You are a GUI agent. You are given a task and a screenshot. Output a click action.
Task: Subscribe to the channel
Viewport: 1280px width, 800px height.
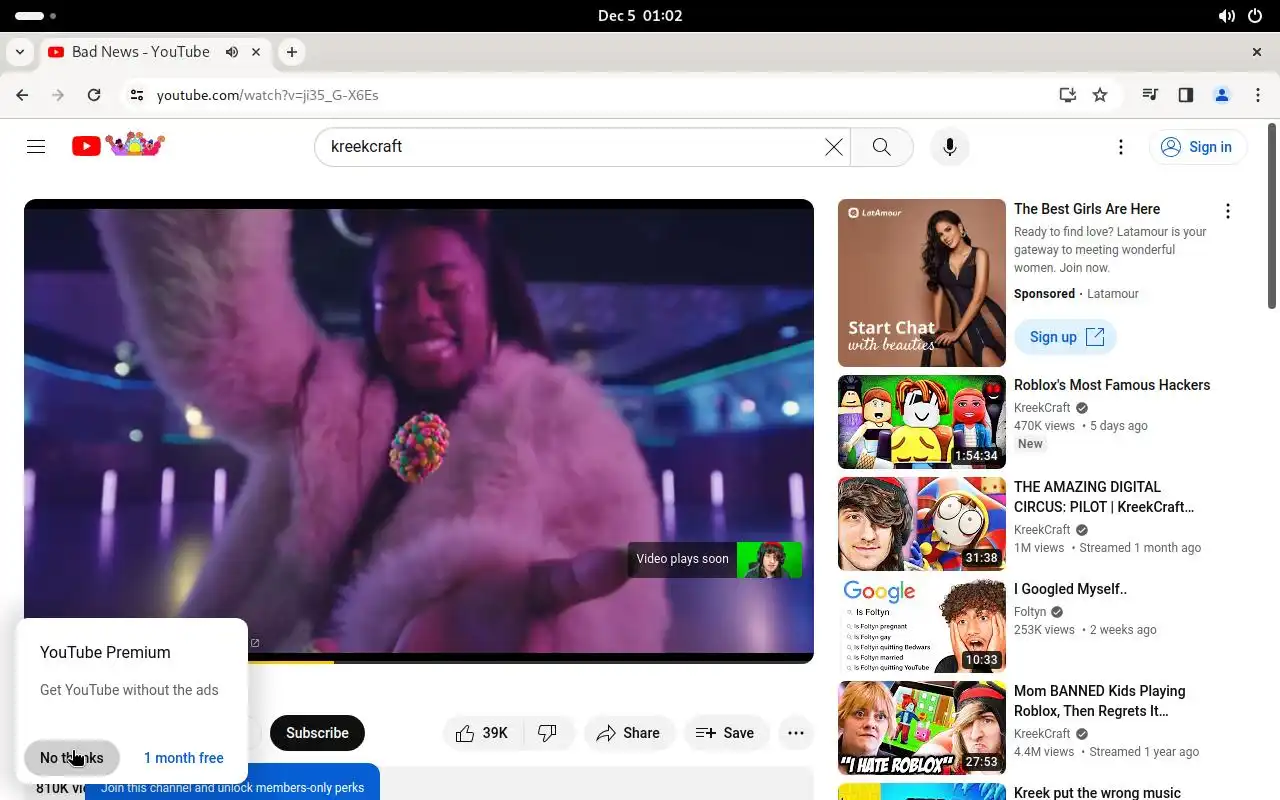point(317,733)
